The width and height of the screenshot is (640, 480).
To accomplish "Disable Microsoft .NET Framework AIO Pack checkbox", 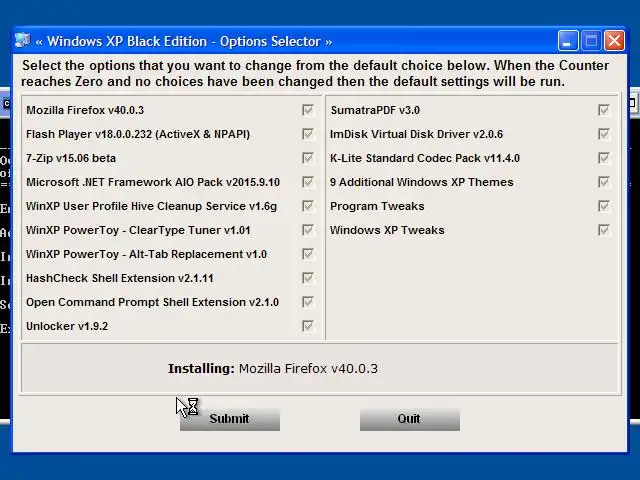I will (x=308, y=182).
